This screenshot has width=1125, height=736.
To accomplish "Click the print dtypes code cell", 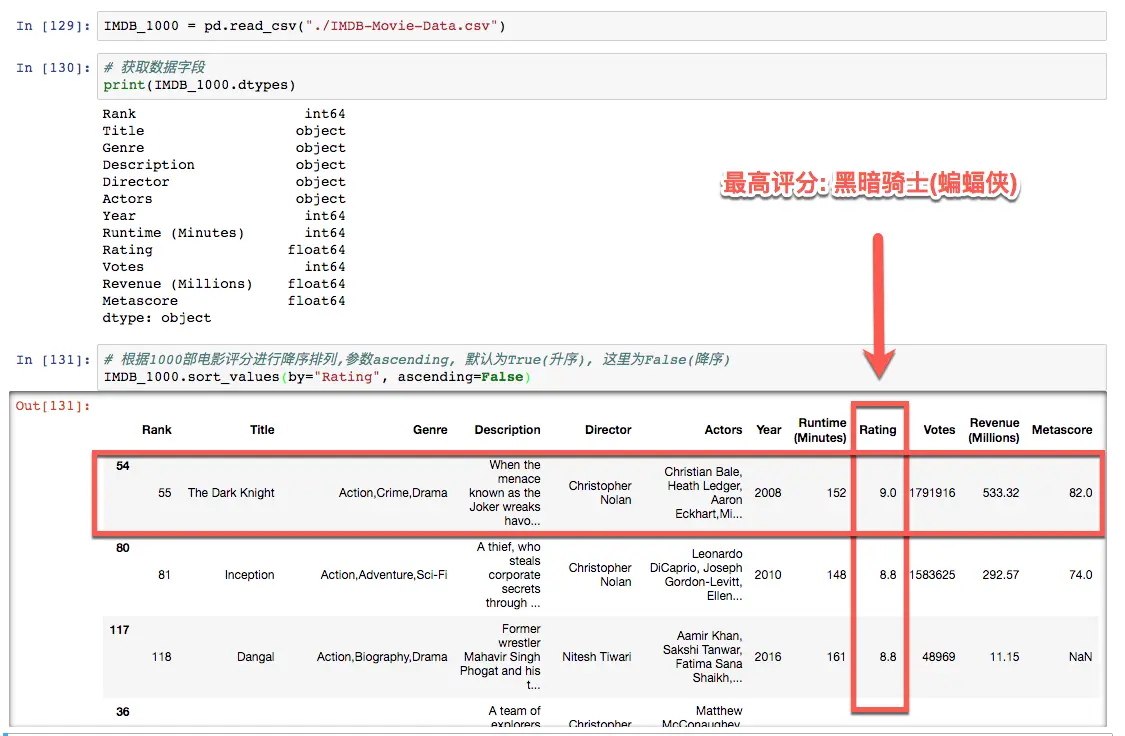I will coord(601,76).
